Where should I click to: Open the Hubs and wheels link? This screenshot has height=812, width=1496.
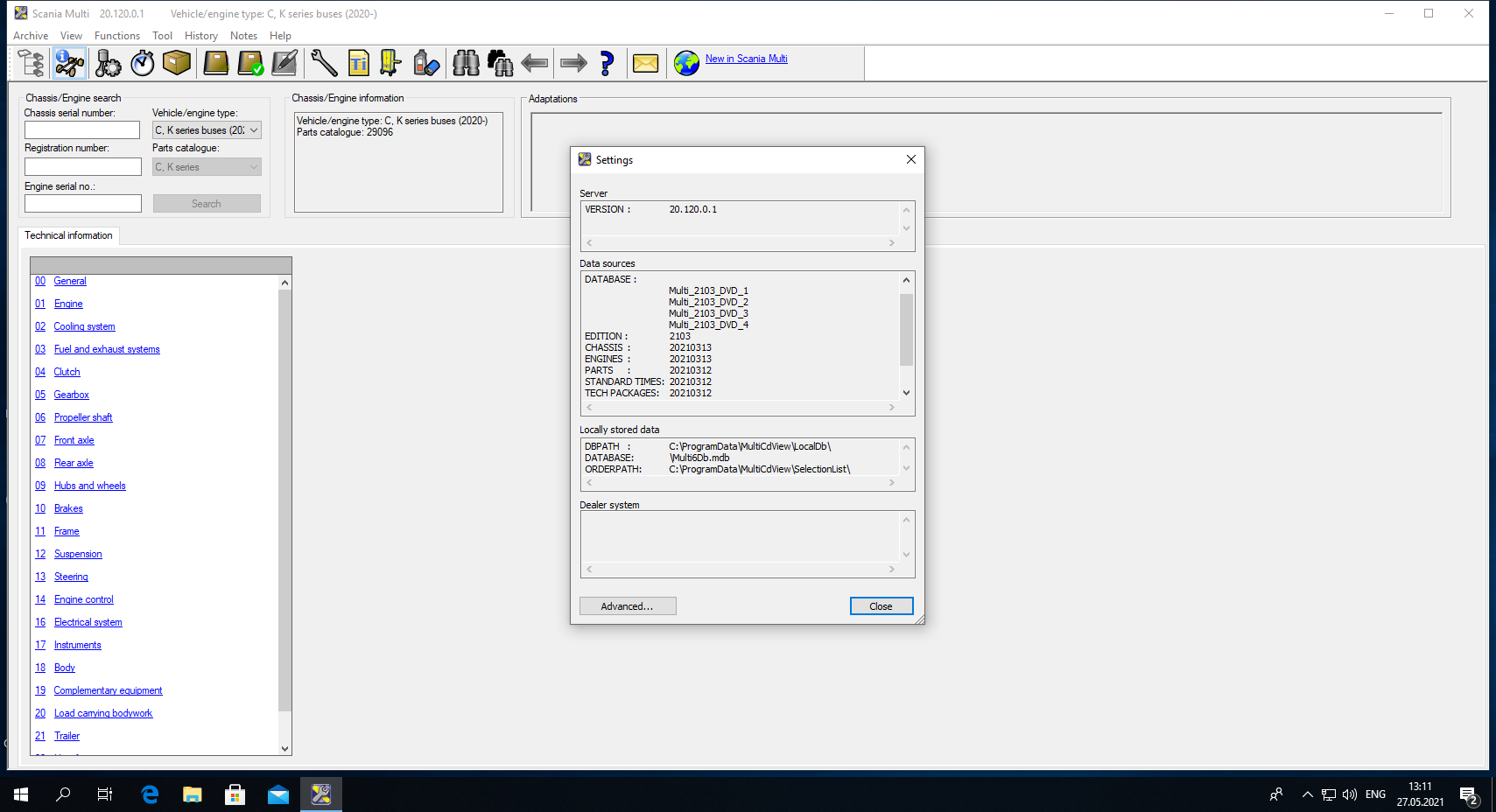(89, 486)
